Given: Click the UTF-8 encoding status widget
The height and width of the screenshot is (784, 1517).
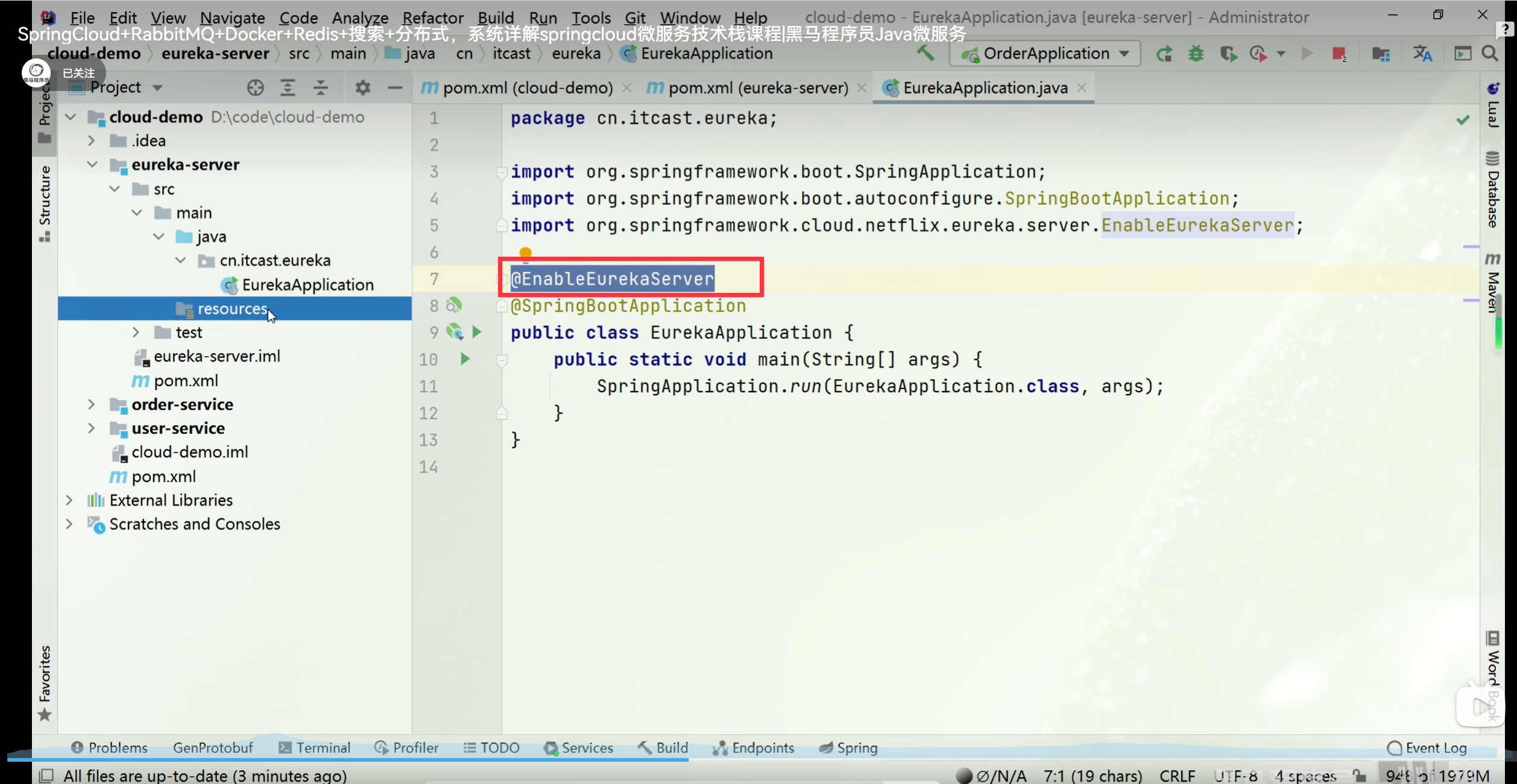Looking at the screenshot, I should [x=1235, y=776].
